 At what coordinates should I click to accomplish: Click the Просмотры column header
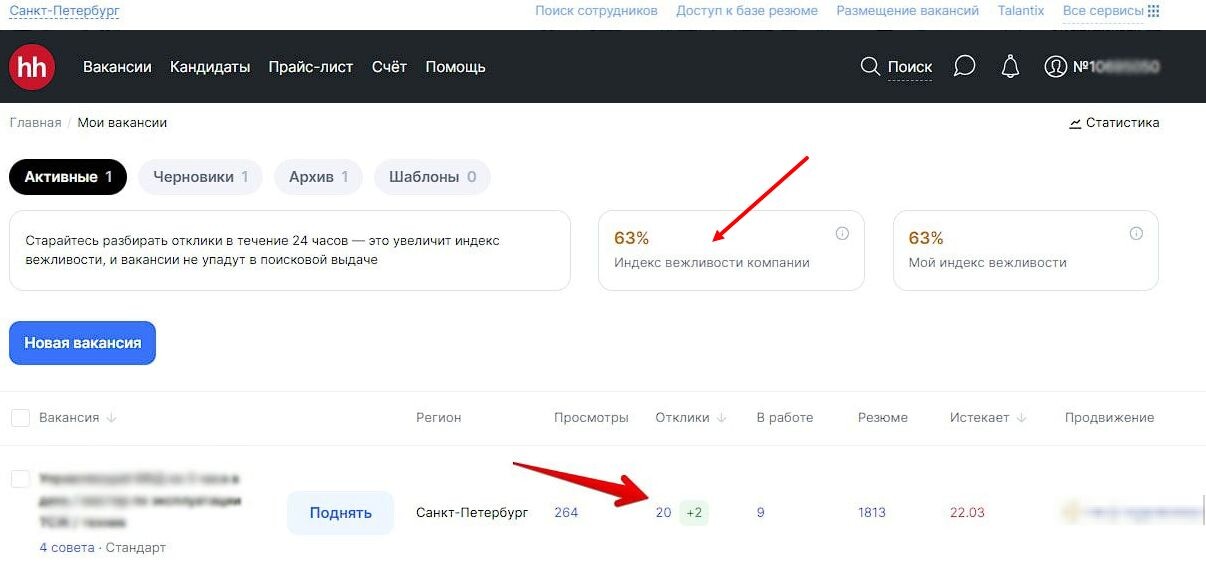coord(591,418)
